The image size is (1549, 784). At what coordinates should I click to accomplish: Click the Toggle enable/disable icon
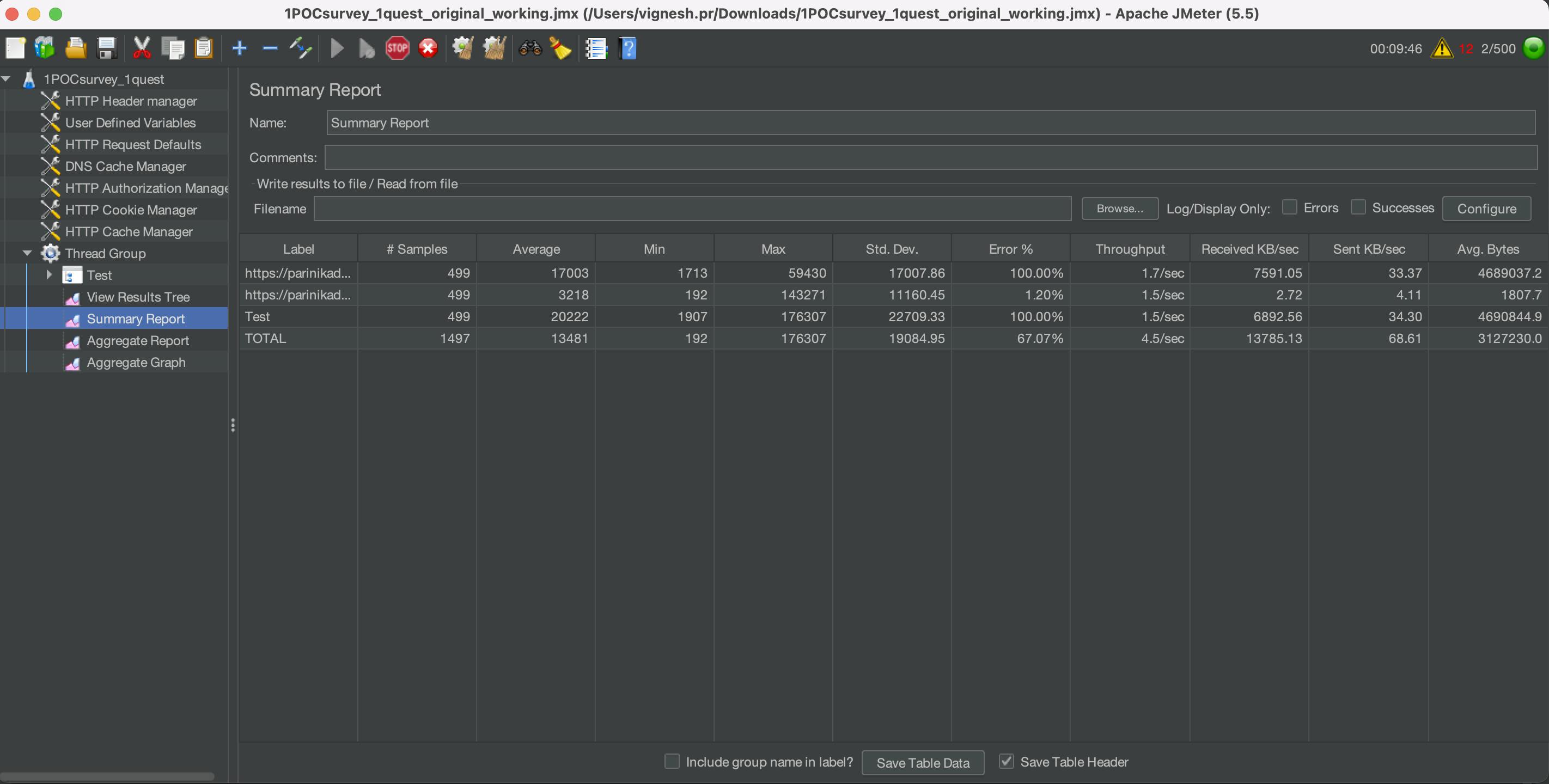pyautogui.click(x=300, y=48)
